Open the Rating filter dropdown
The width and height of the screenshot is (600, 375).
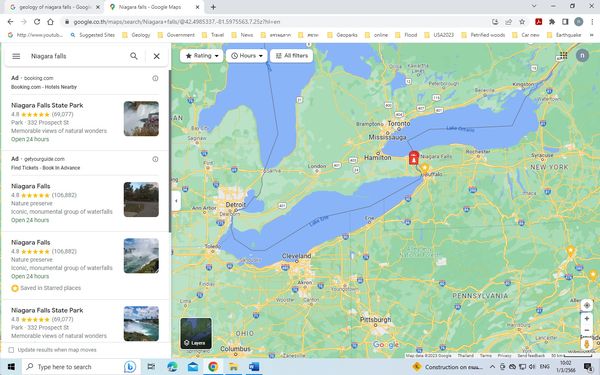202,56
